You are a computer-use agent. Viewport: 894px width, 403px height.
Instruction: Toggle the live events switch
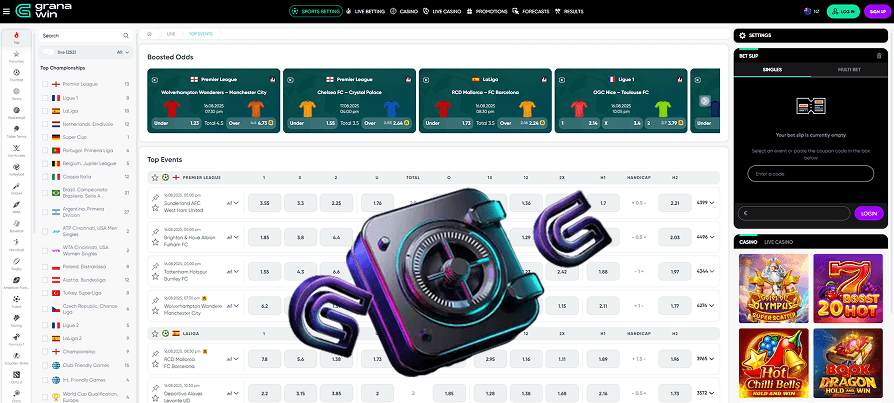48,52
